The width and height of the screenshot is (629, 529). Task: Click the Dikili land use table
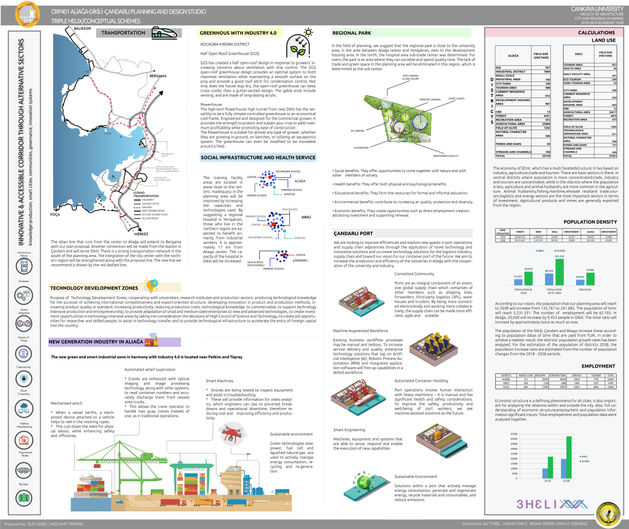point(590,101)
